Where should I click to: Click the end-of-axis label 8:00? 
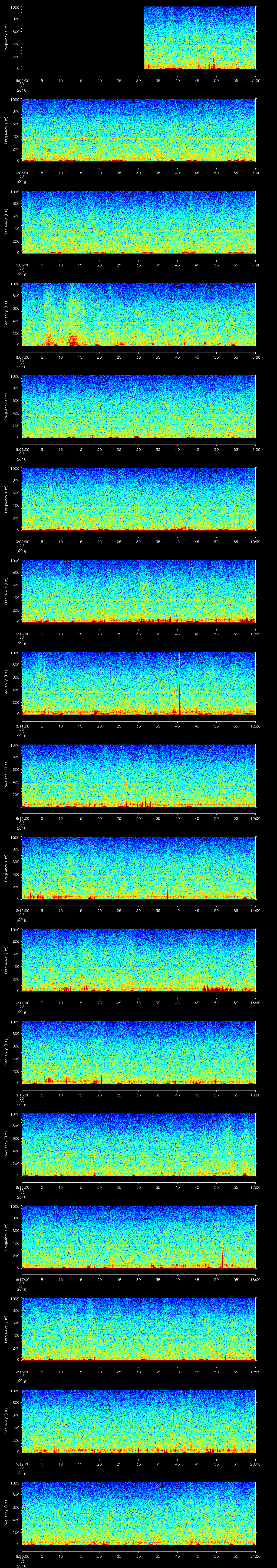[x=256, y=357]
